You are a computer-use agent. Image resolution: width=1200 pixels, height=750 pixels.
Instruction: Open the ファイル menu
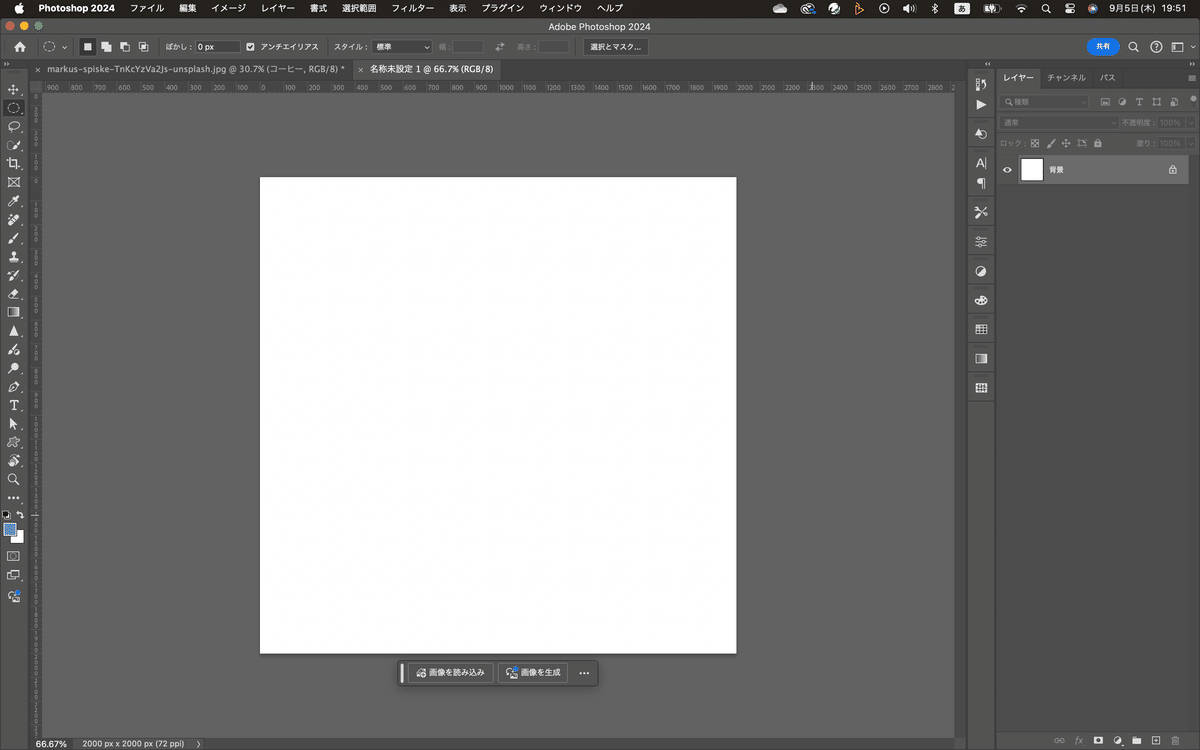point(147,8)
